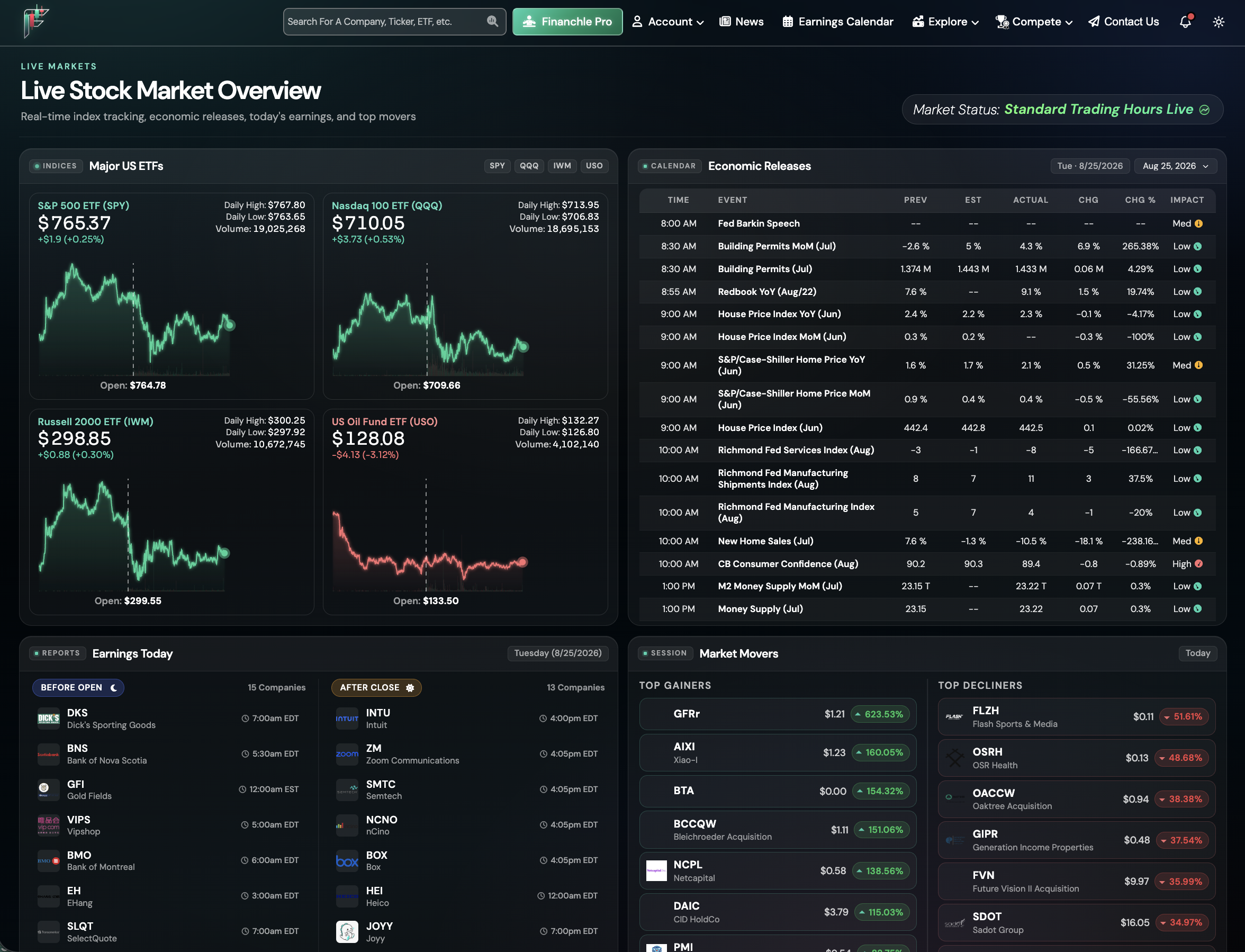Open the AIXI Xiao-I gainer card
The width and height of the screenshot is (1245, 952).
(778, 752)
